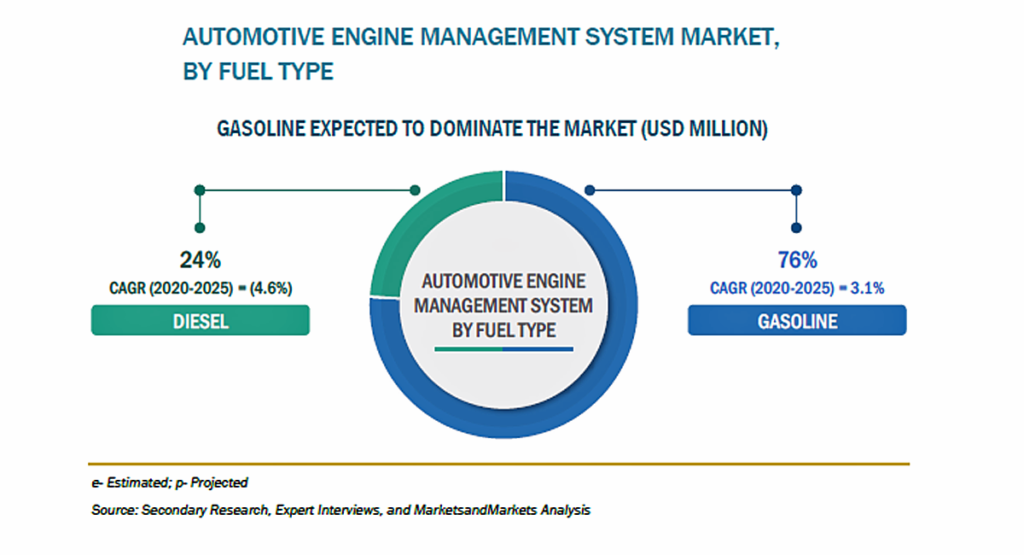
Task: Click the donut center label text
Action: pos(504,306)
